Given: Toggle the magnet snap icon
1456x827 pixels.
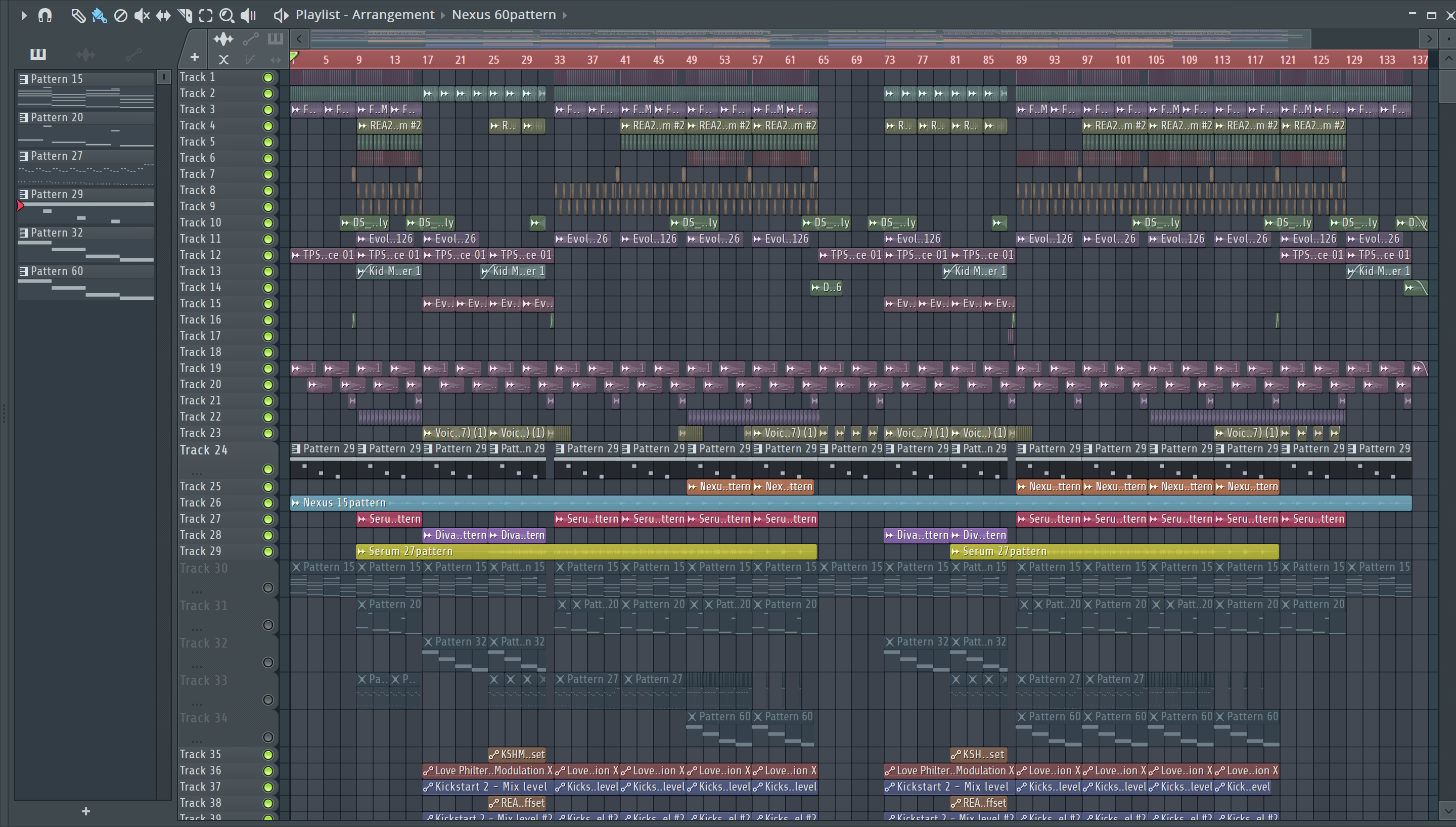Looking at the screenshot, I should tap(45, 15).
